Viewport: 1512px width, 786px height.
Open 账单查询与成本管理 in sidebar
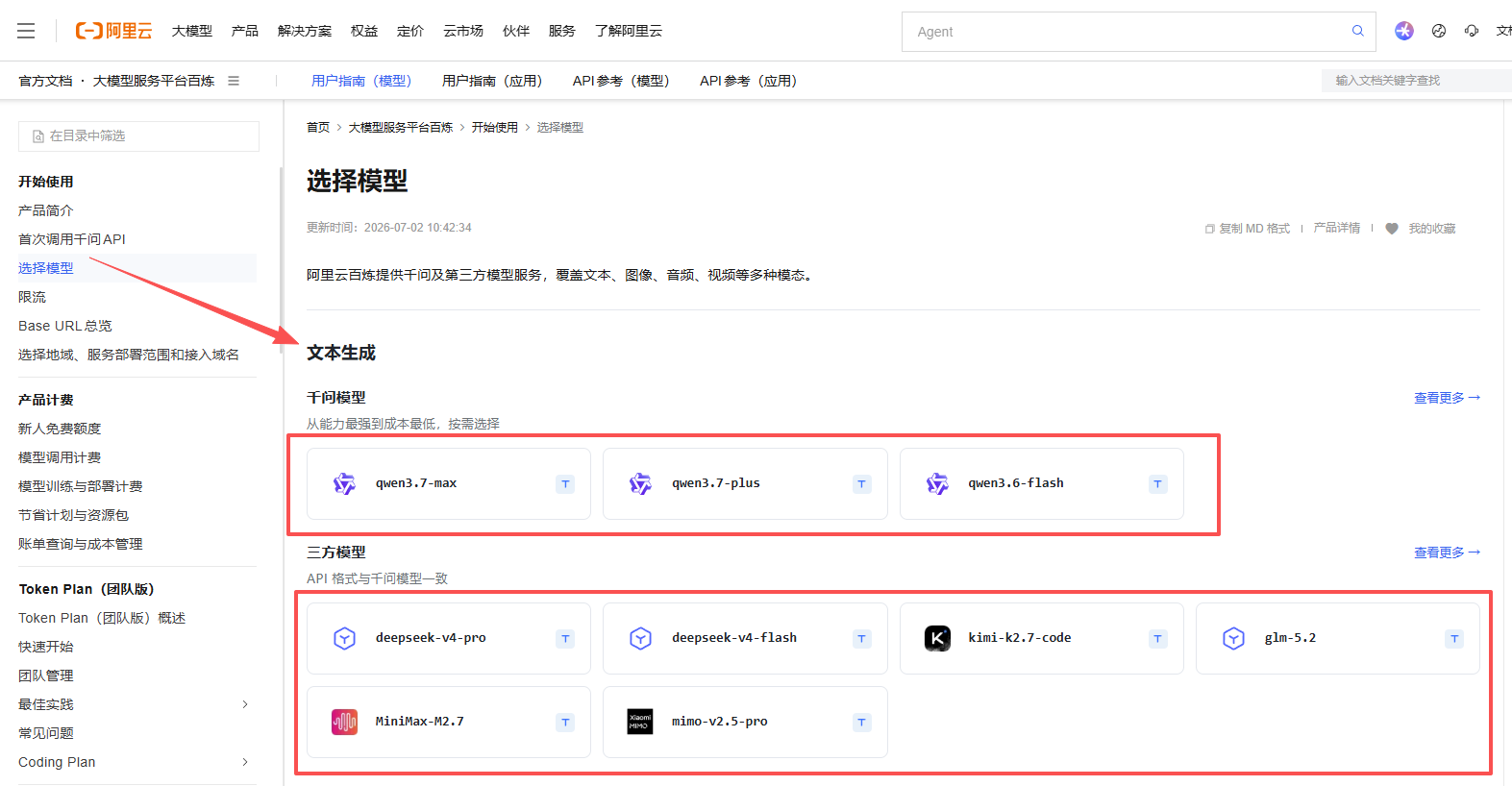click(80, 544)
